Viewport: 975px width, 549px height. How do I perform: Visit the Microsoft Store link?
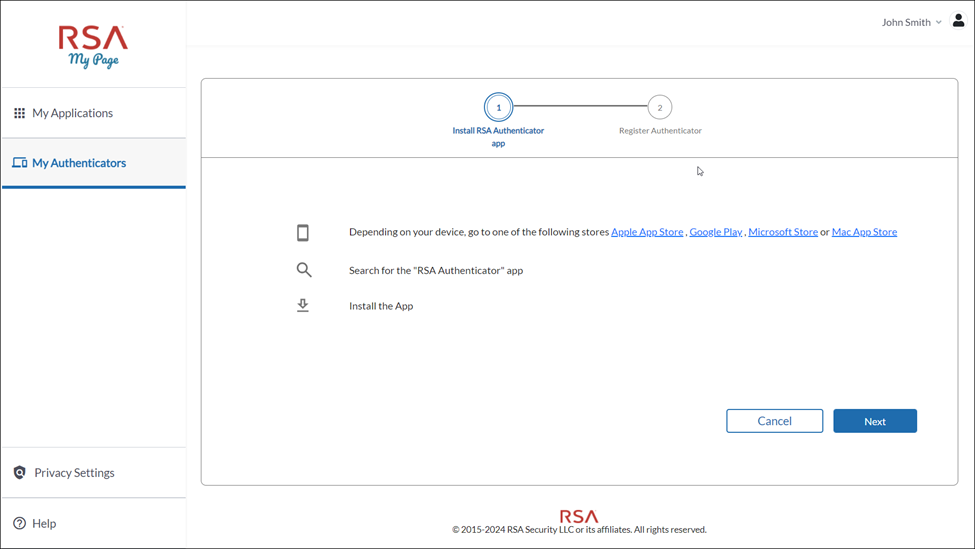(783, 232)
